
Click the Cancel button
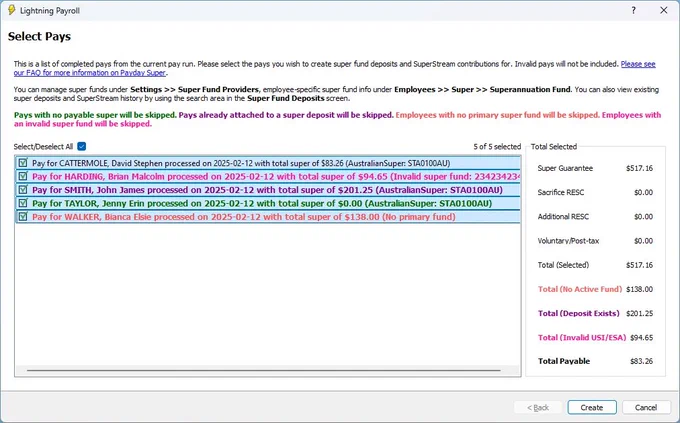pyautogui.click(x=646, y=407)
